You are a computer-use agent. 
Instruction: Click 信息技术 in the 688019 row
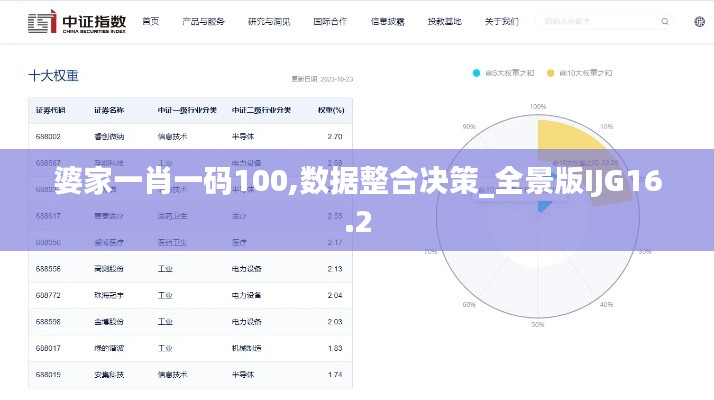click(x=172, y=374)
